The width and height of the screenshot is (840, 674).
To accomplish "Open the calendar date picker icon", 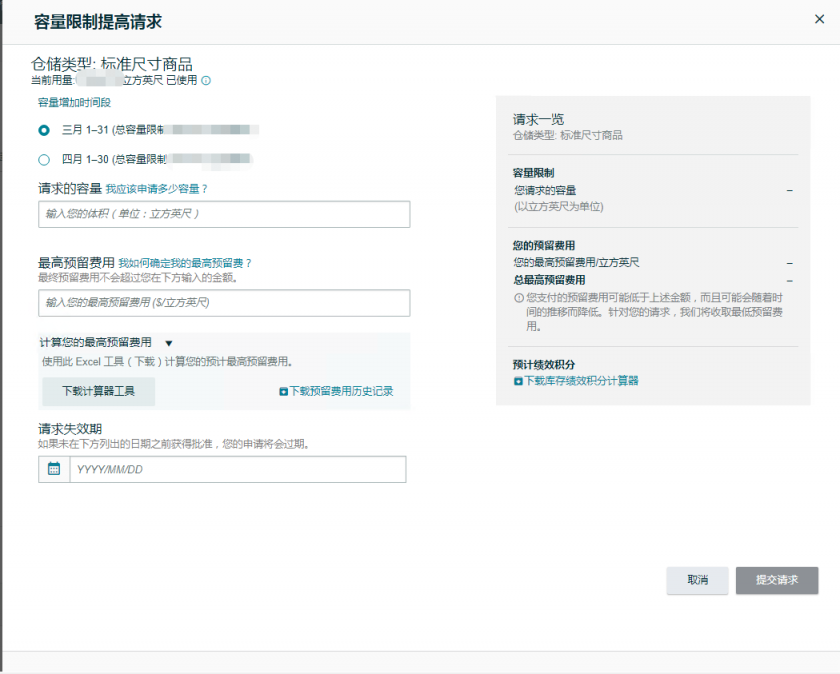I will point(54,469).
